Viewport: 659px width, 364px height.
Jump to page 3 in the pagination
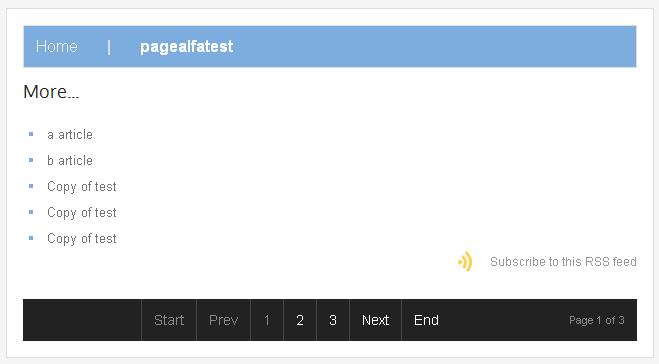333,320
